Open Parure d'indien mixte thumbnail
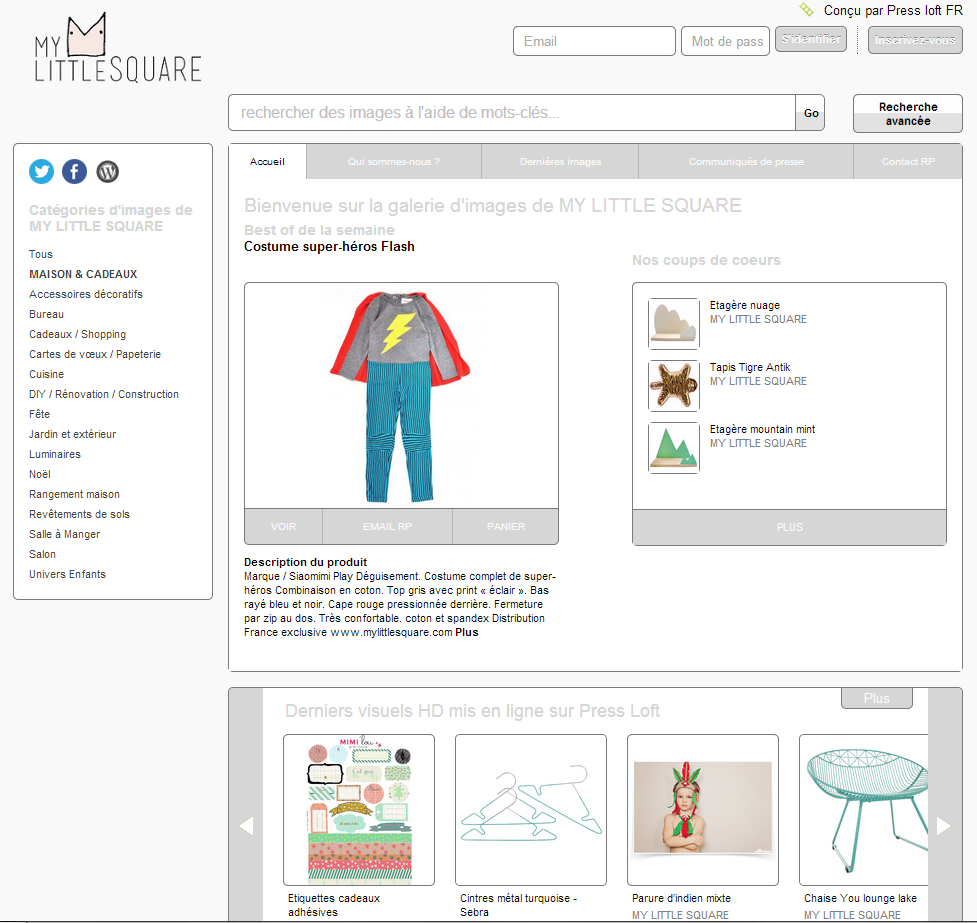Viewport: 977px width, 923px height. 703,810
